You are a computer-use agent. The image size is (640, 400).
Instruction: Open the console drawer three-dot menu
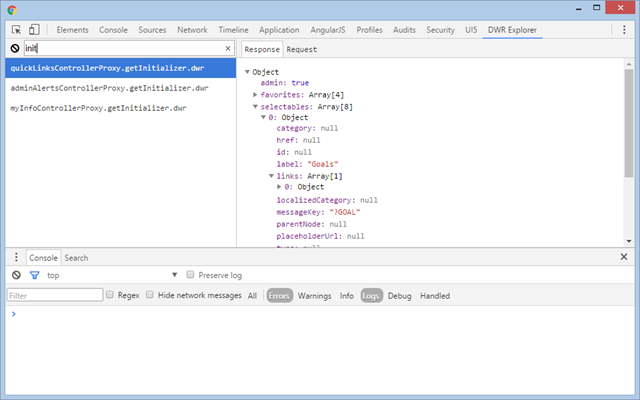click(15, 257)
